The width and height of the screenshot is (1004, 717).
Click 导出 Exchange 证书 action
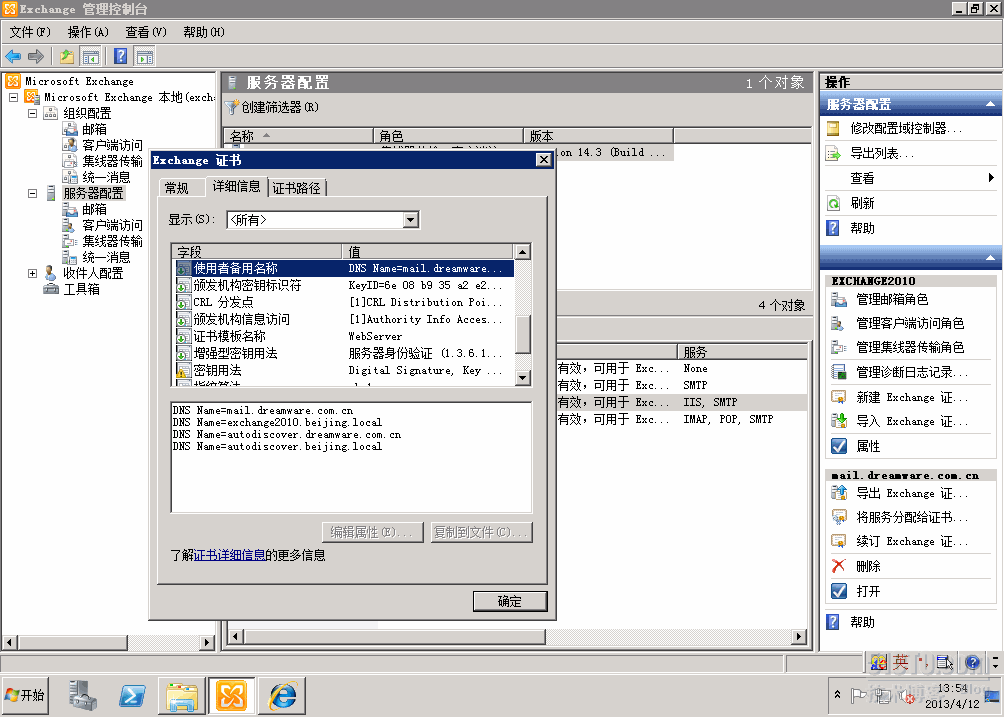click(912, 494)
